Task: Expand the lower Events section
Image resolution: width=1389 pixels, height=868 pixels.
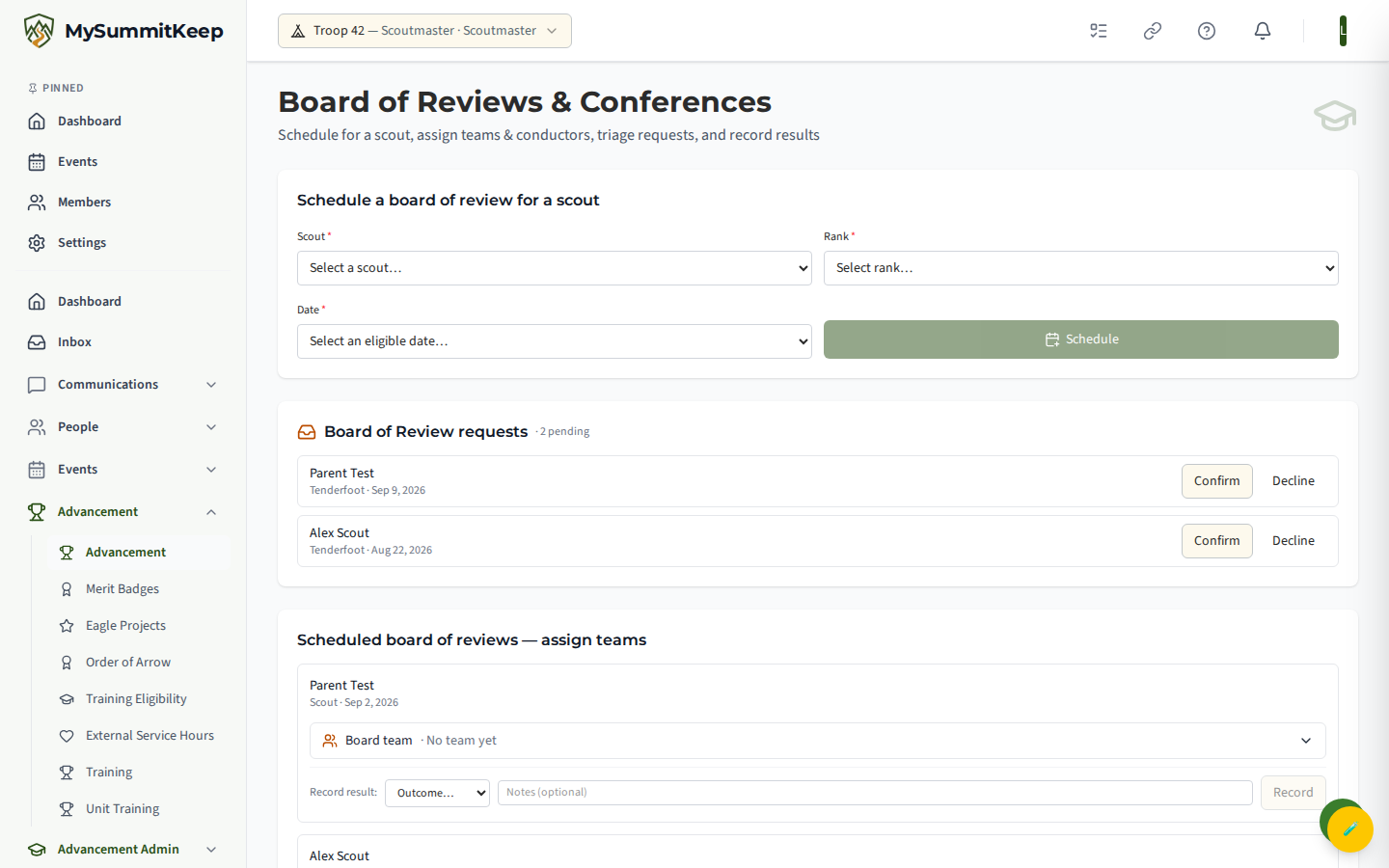Action: [x=123, y=470]
